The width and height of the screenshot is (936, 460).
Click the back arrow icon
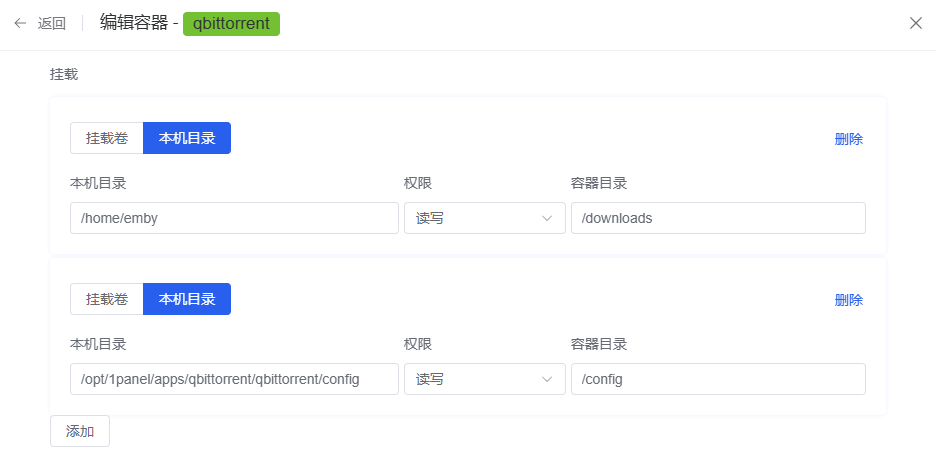coord(20,23)
